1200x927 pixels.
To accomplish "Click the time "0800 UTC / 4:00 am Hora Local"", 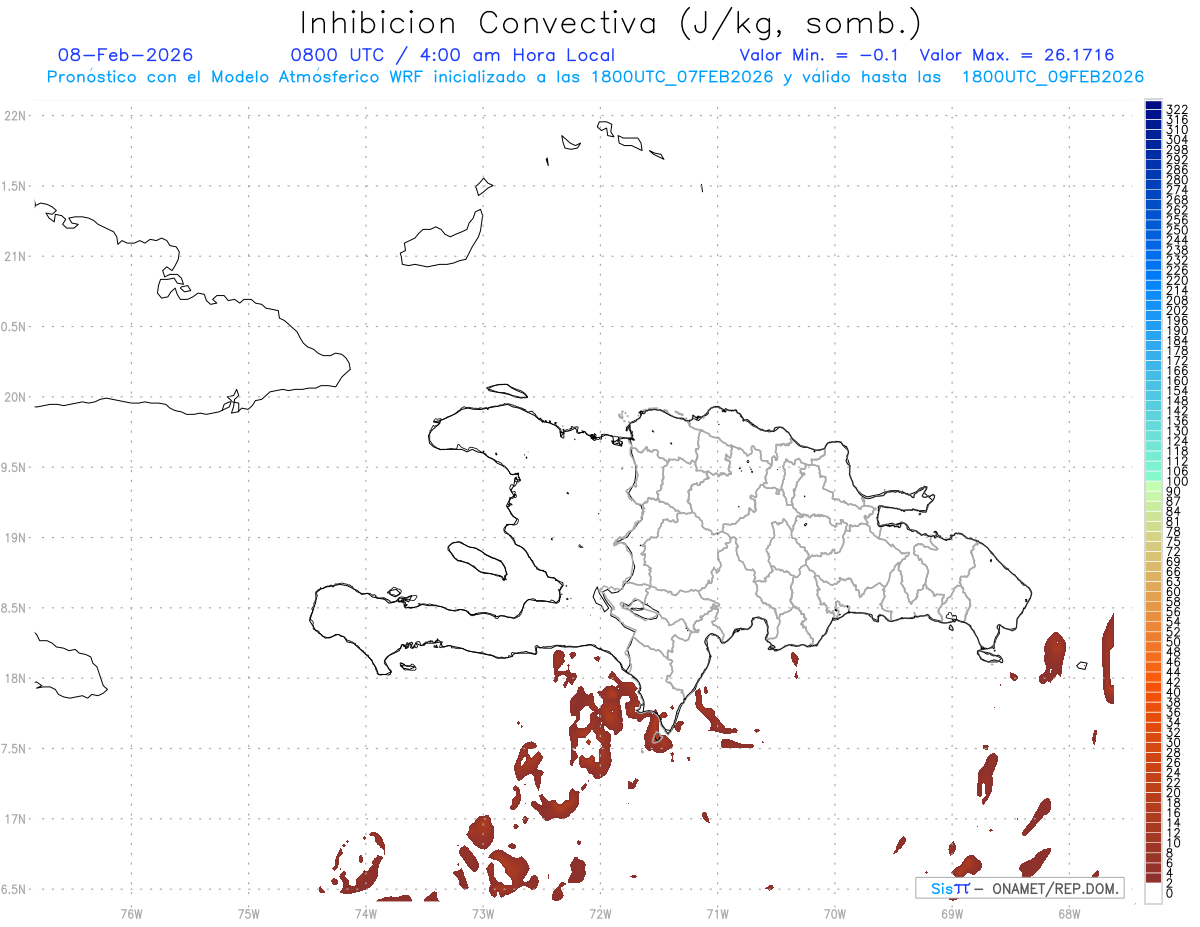I will click(x=452, y=55).
